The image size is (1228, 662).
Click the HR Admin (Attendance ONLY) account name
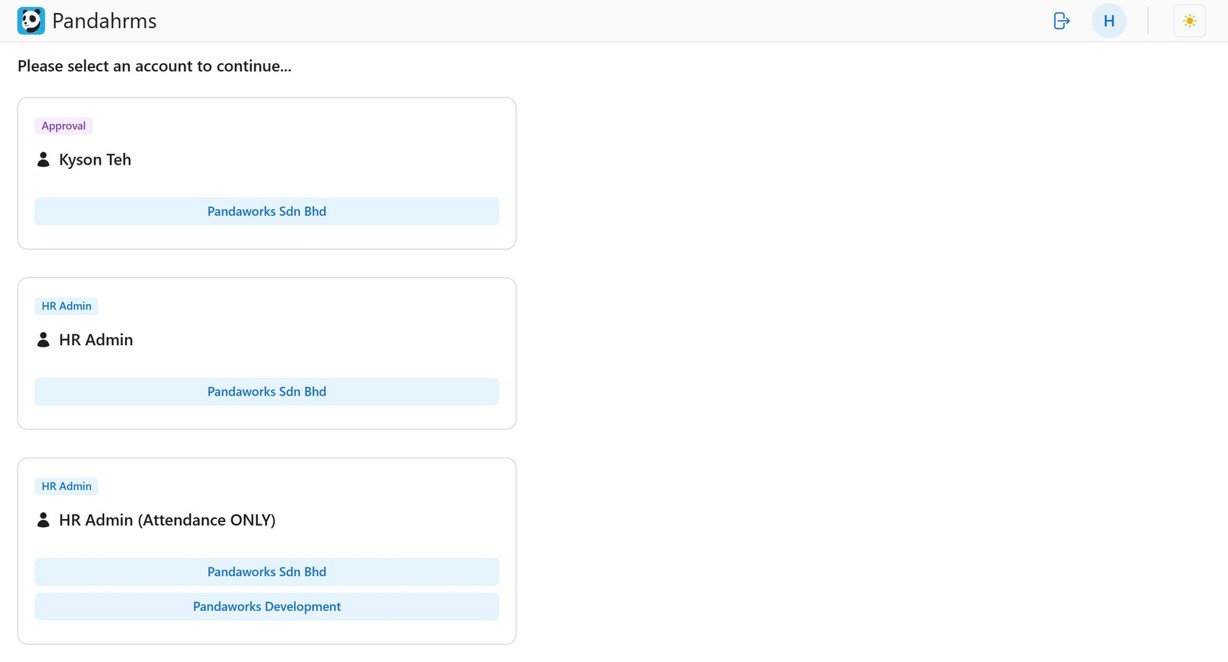167,520
